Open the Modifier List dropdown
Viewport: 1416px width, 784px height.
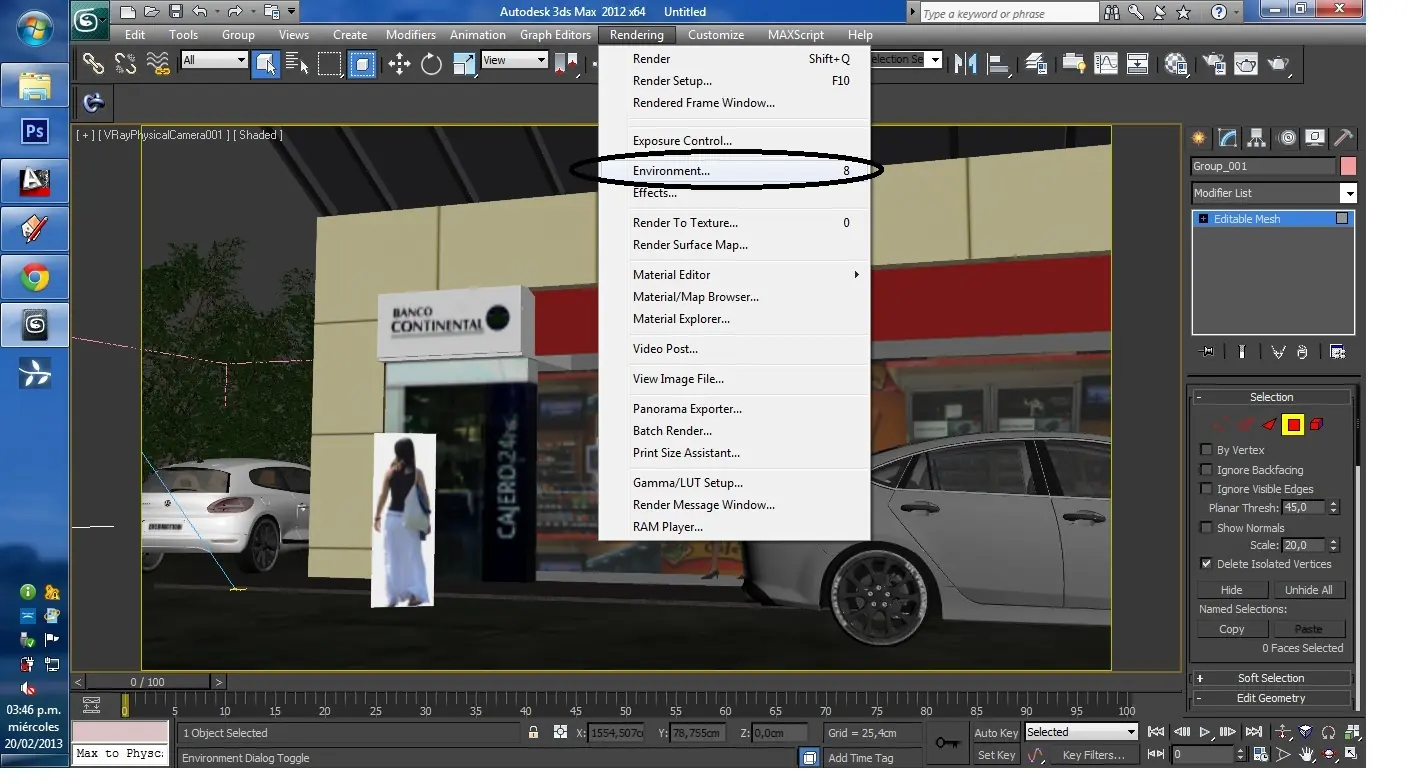[1274, 193]
